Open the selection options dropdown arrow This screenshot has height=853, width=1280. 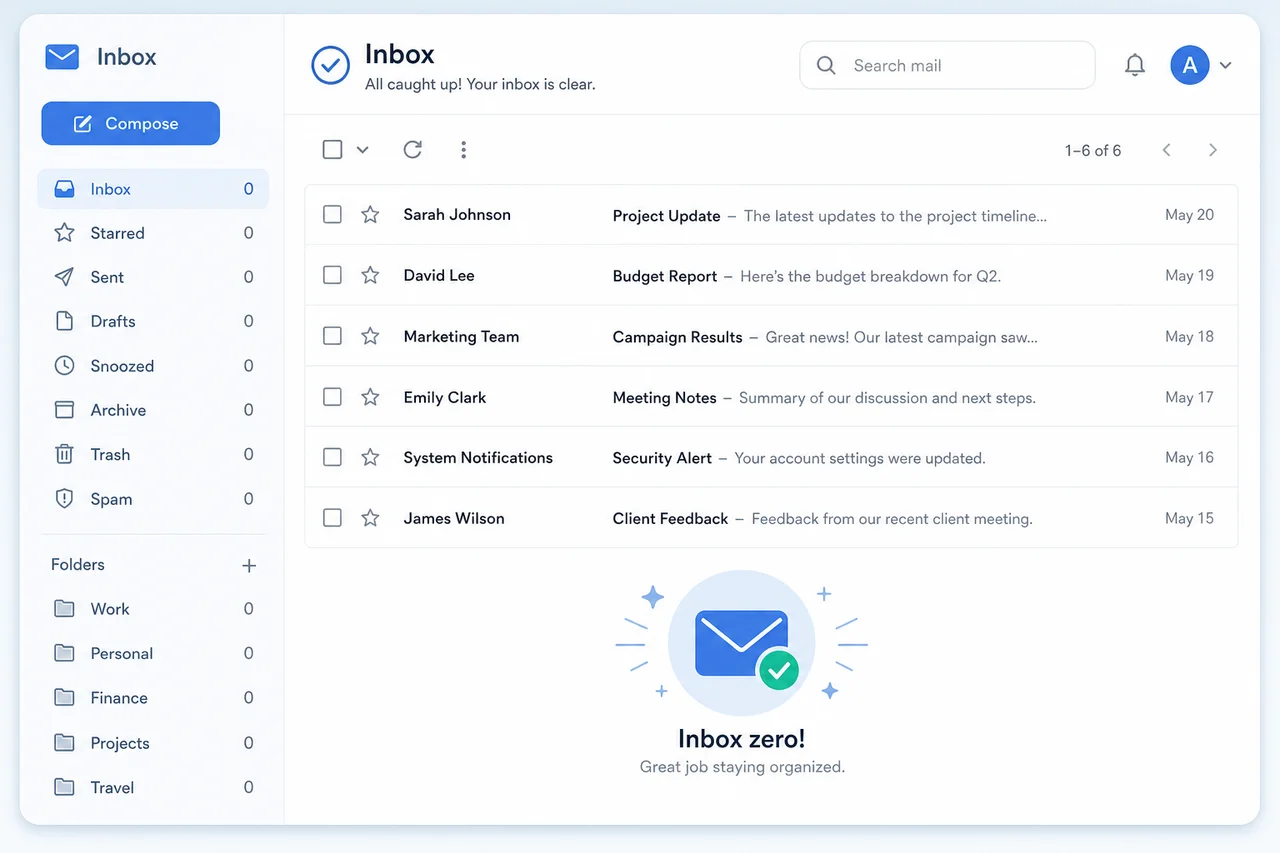click(363, 150)
